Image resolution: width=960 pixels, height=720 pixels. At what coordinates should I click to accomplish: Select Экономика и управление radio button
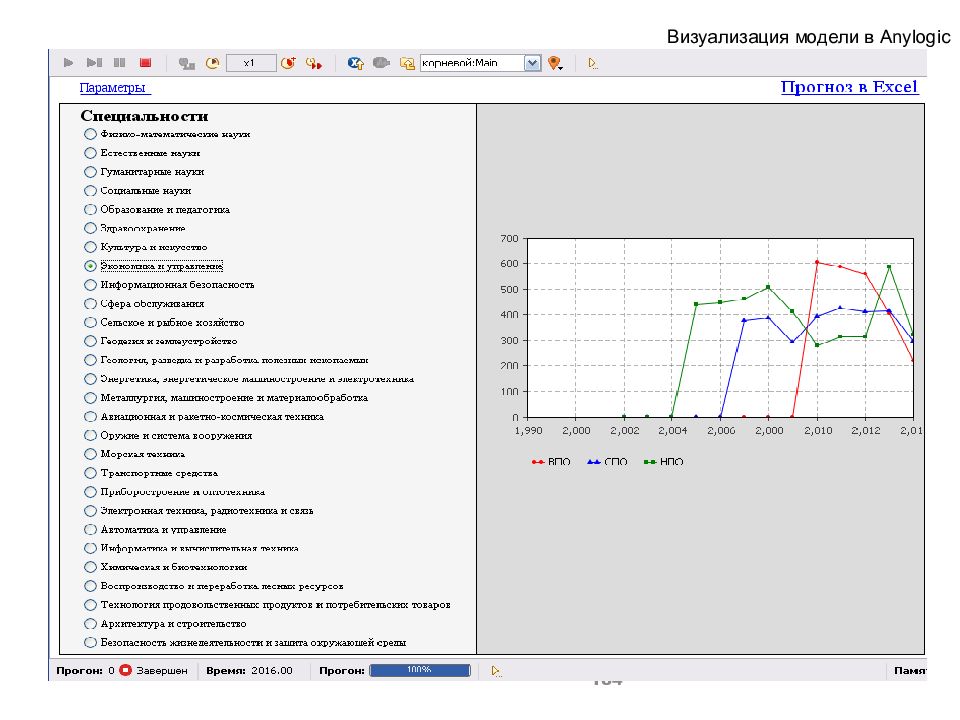click(90, 266)
